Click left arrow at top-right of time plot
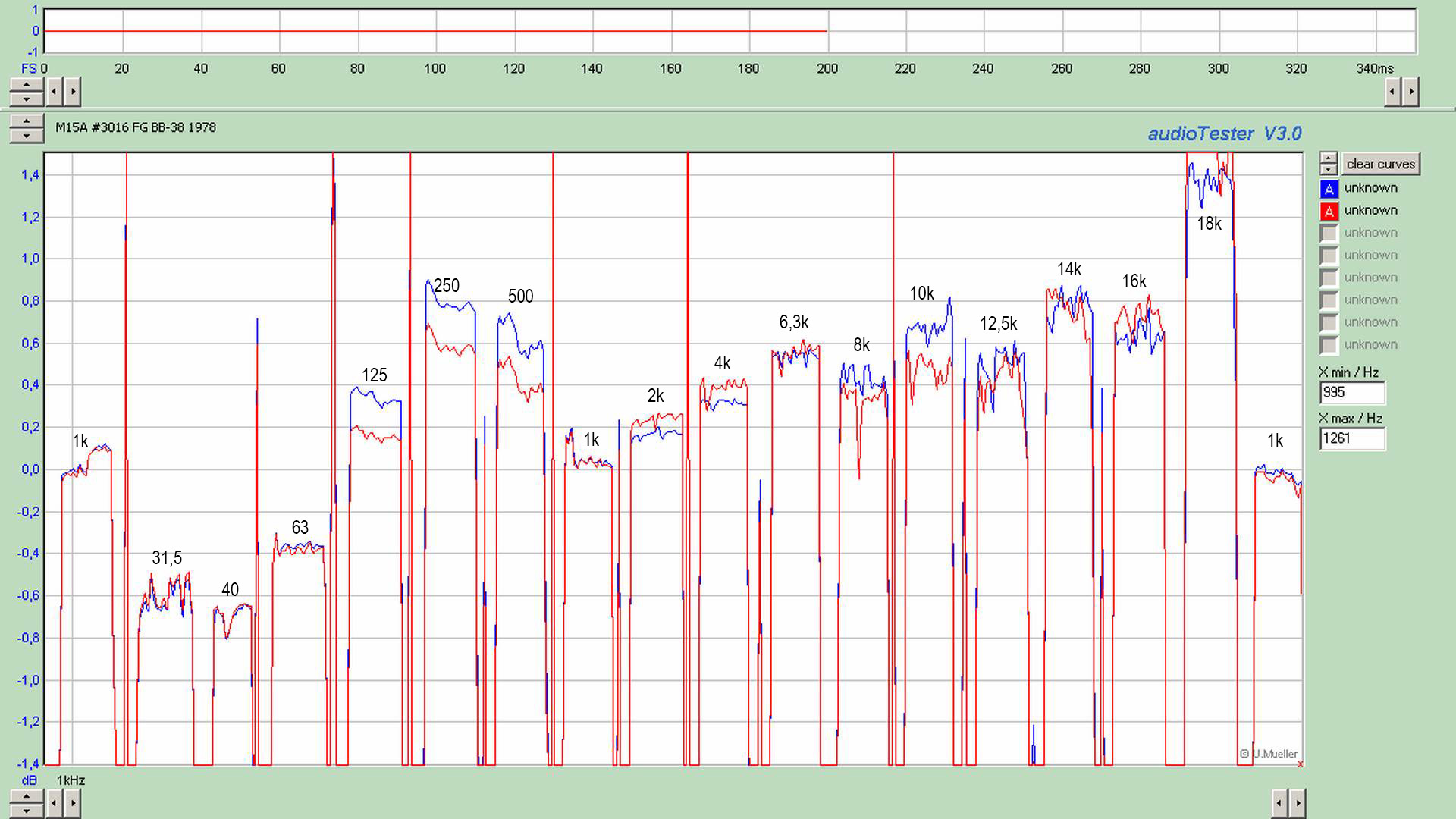1456x819 pixels. click(x=1392, y=92)
